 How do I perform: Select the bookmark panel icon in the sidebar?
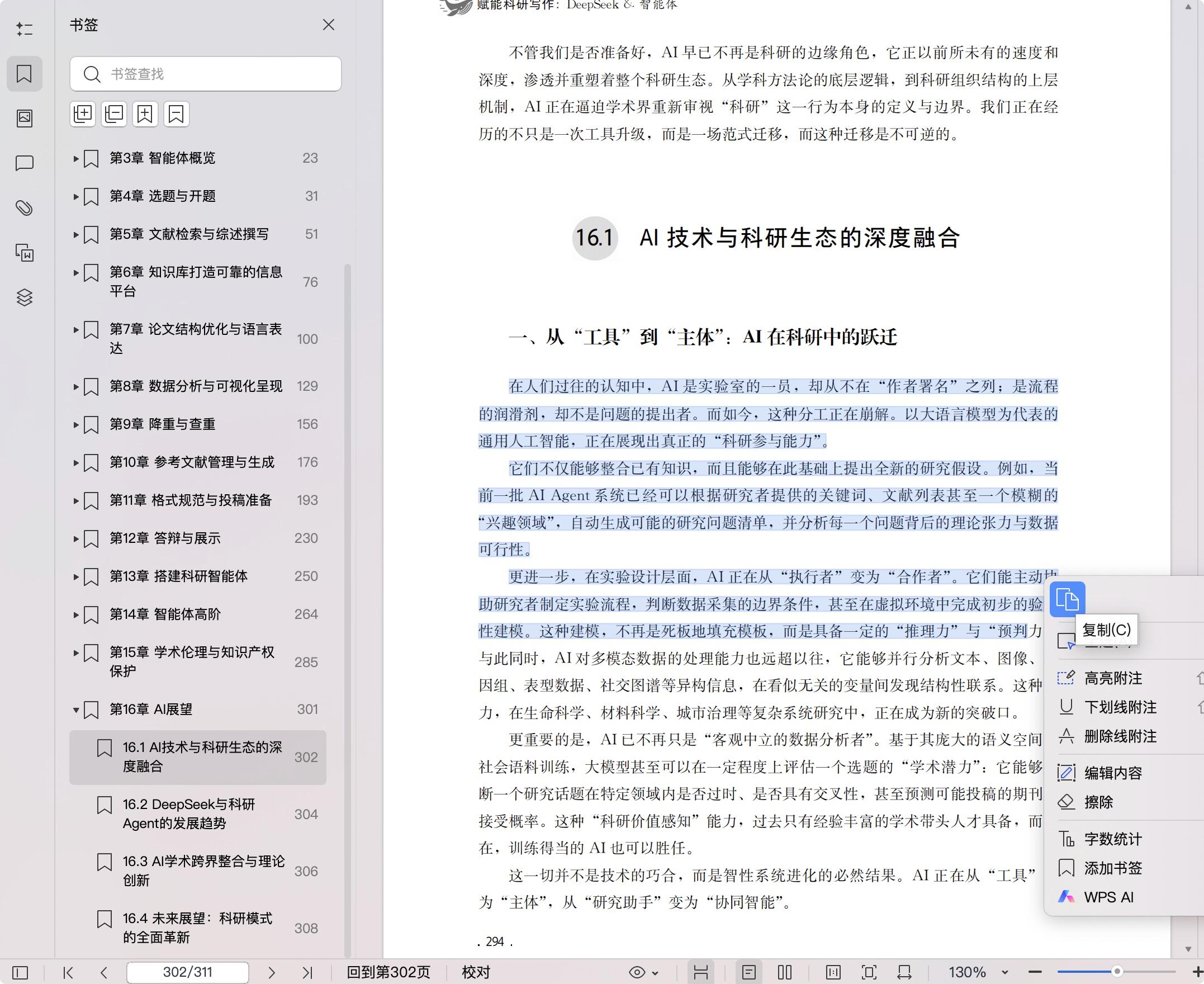[x=25, y=74]
